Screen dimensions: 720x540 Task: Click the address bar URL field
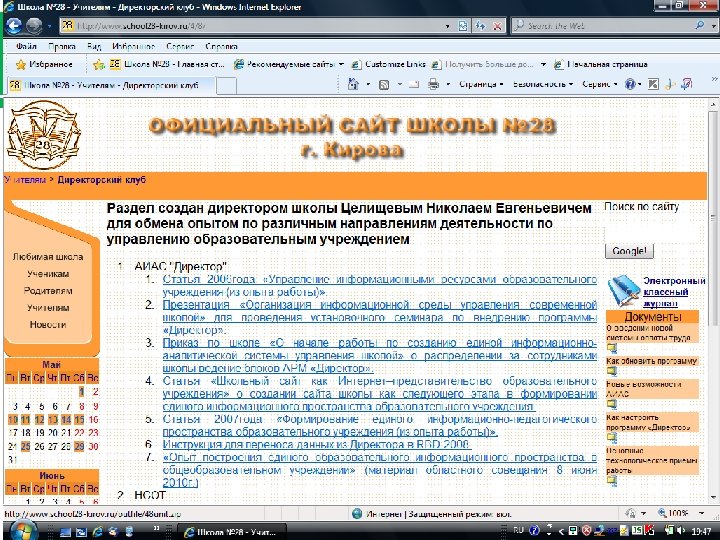pyautogui.click(x=253, y=26)
